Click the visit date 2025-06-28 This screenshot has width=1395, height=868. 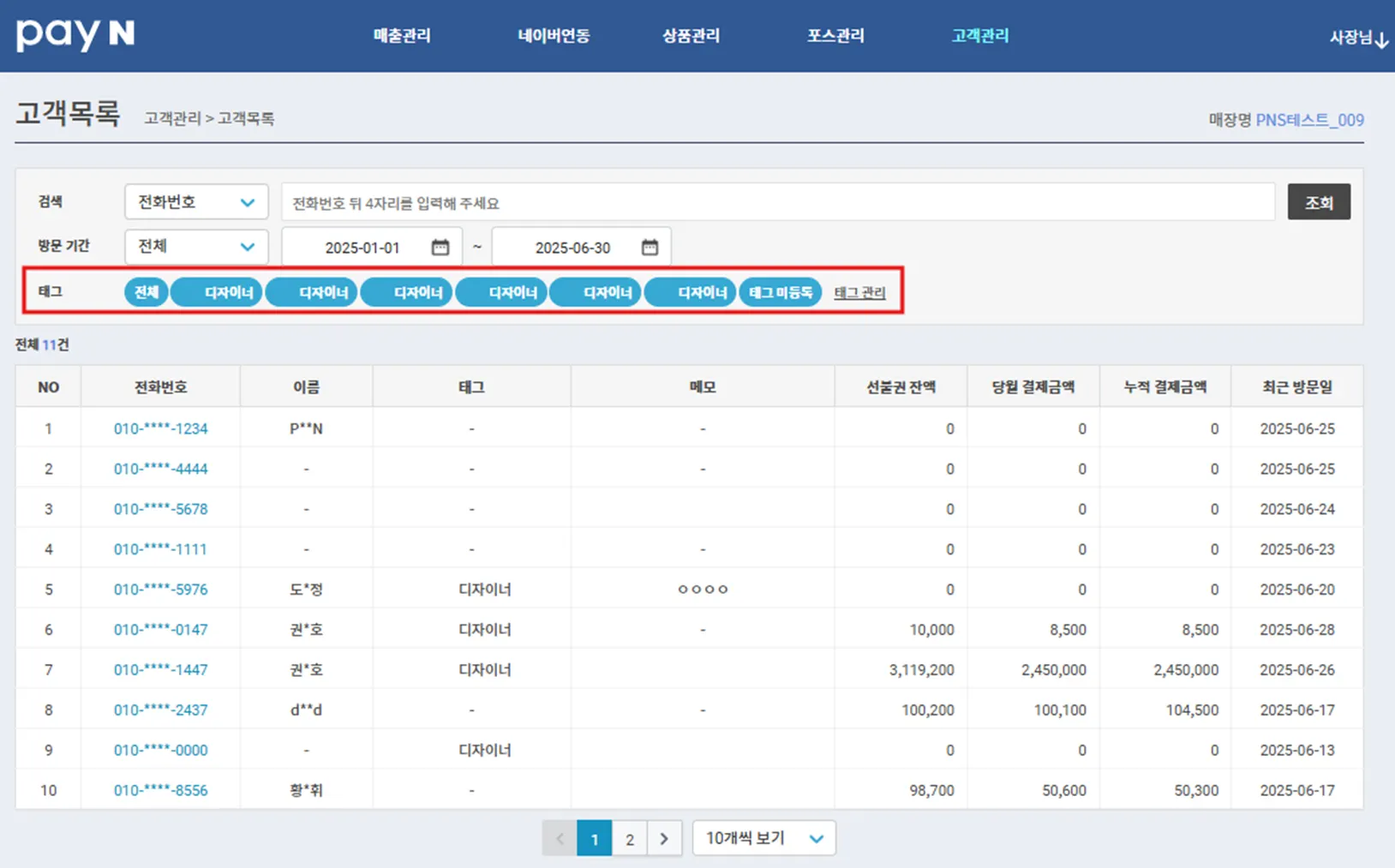coord(1297,630)
